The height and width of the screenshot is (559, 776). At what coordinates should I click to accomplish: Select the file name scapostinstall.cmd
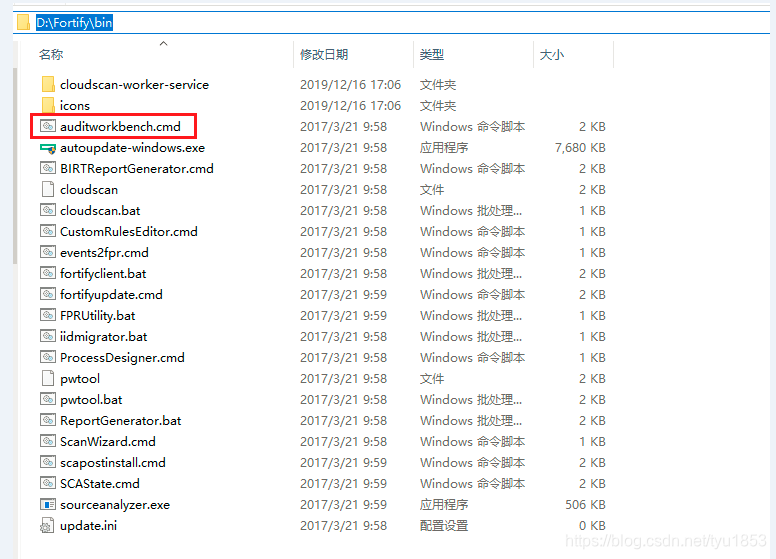113,463
